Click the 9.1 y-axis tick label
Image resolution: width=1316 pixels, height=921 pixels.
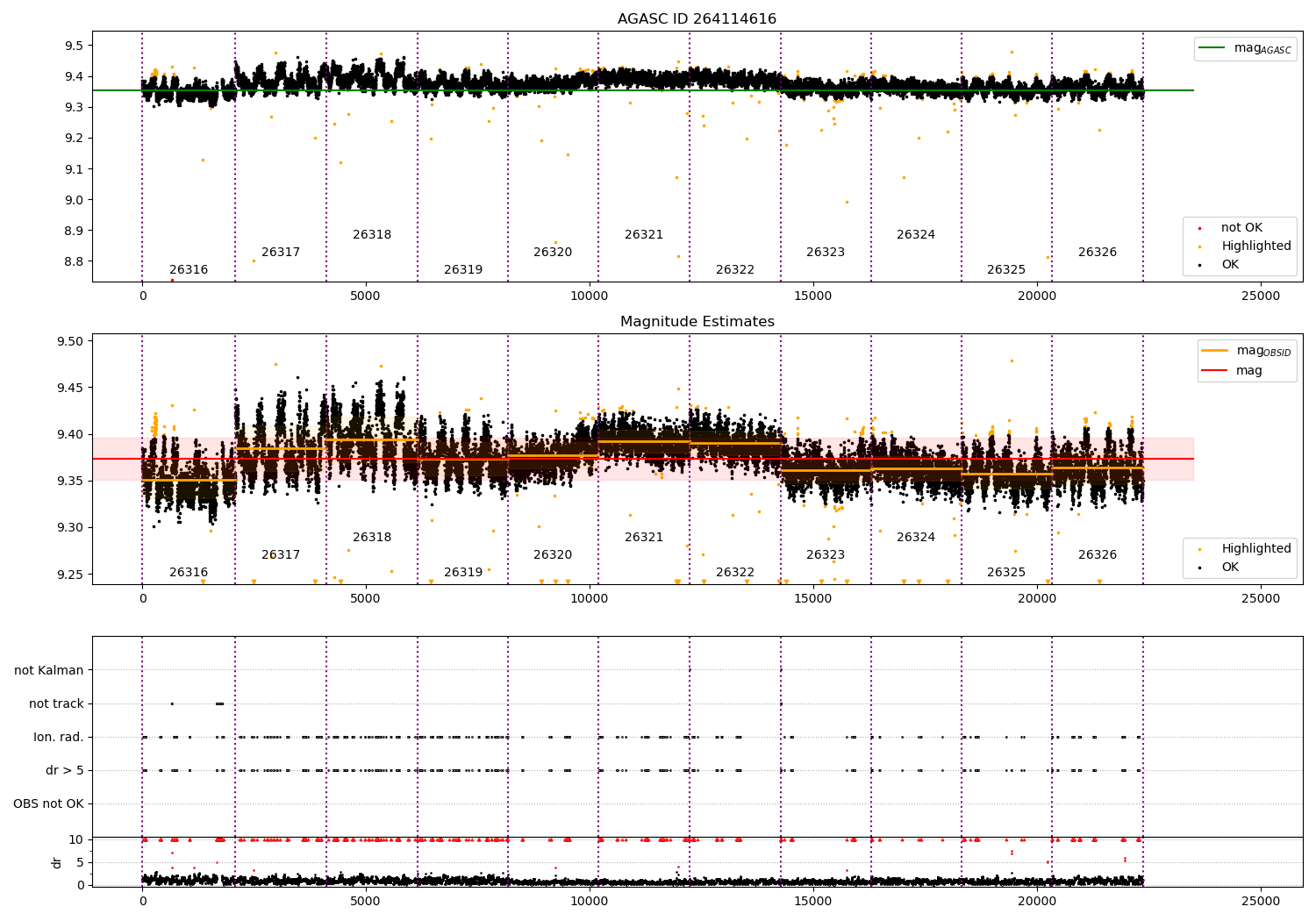pos(73,169)
